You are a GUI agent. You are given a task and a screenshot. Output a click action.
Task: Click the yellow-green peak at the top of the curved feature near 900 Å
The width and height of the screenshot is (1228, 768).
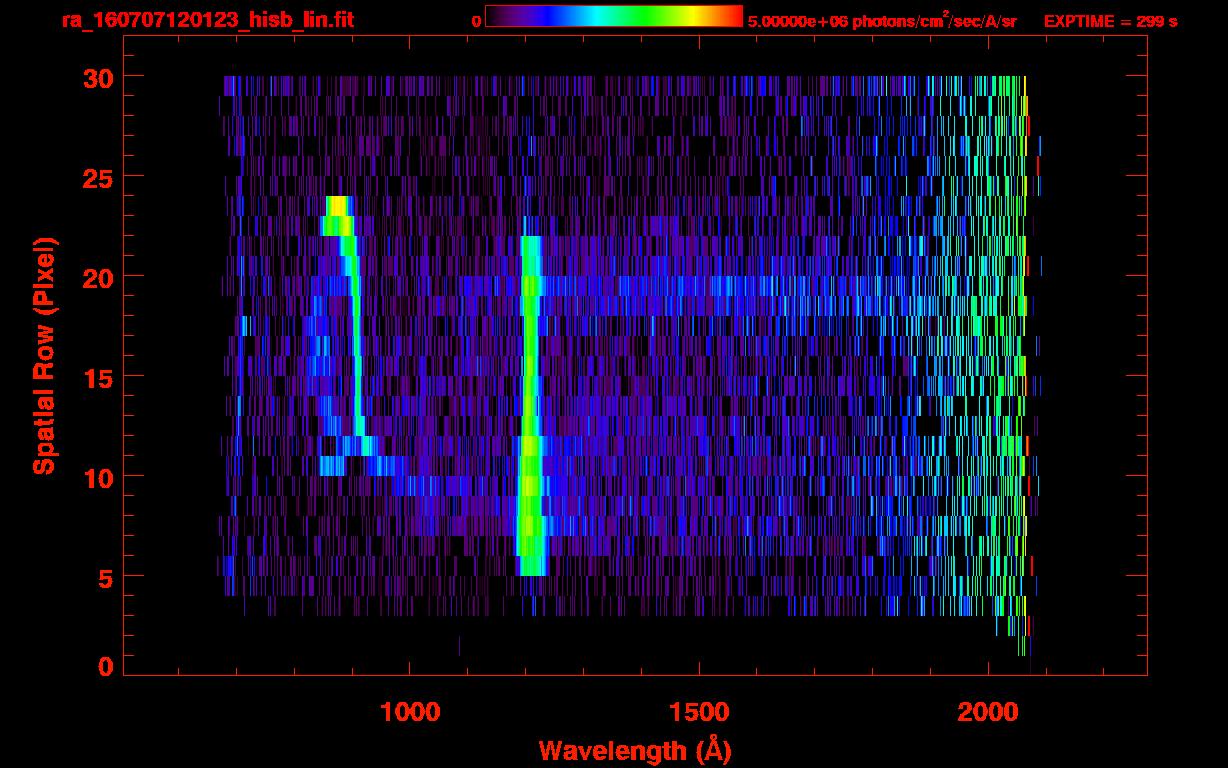coord(337,206)
